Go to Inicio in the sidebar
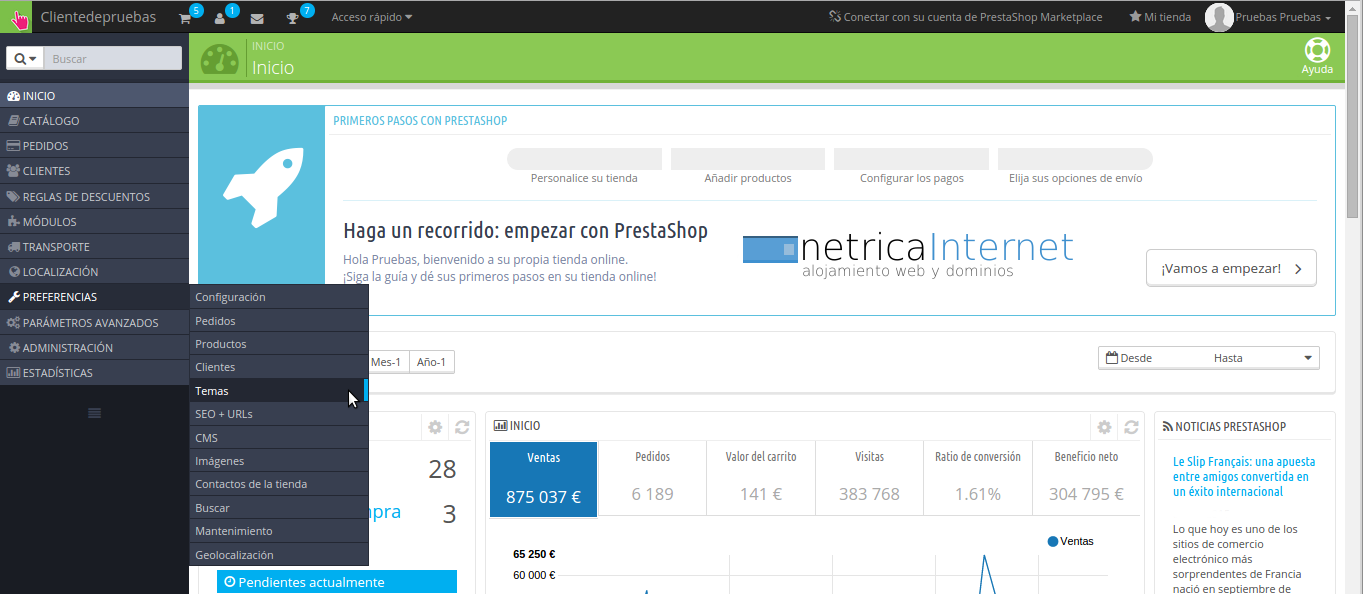Image resolution: width=1363 pixels, height=594 pixels. 94,96
